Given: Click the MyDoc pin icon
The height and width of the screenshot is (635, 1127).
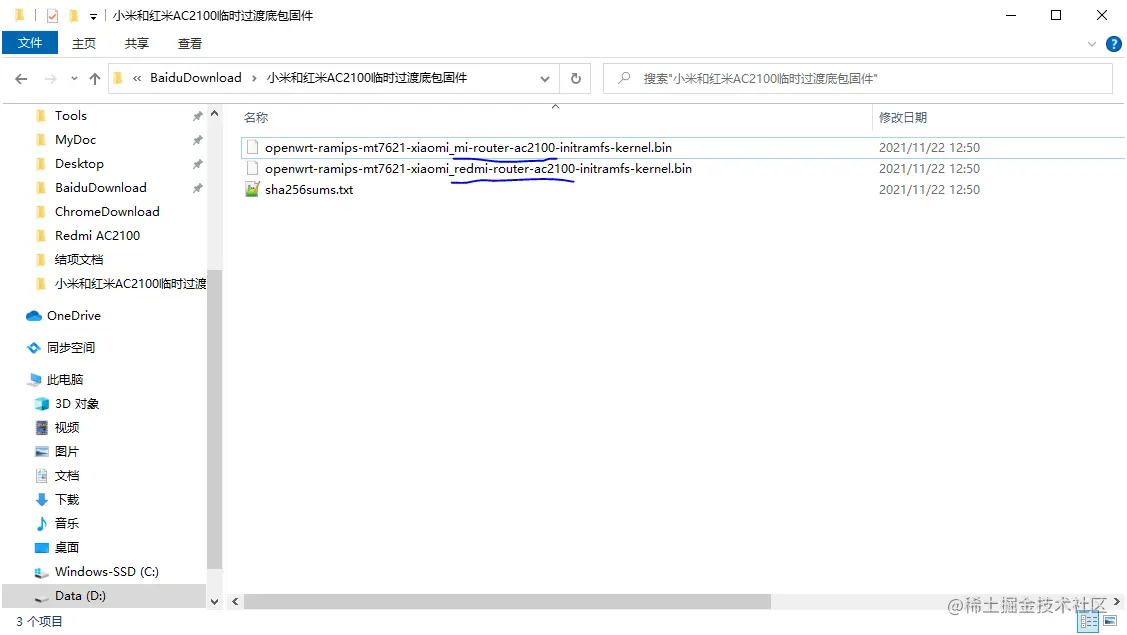Looking at the screenshot, I should coord(197,140).
